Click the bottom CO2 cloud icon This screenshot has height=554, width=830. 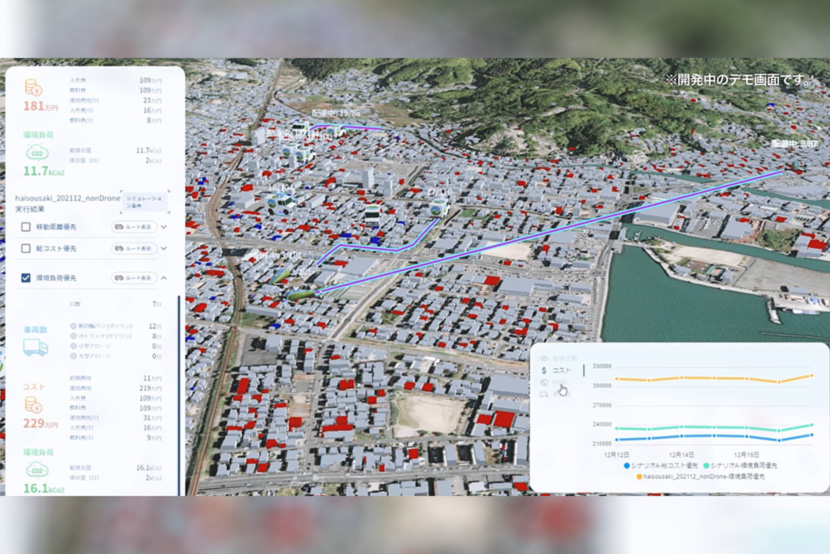coord(33,469)
